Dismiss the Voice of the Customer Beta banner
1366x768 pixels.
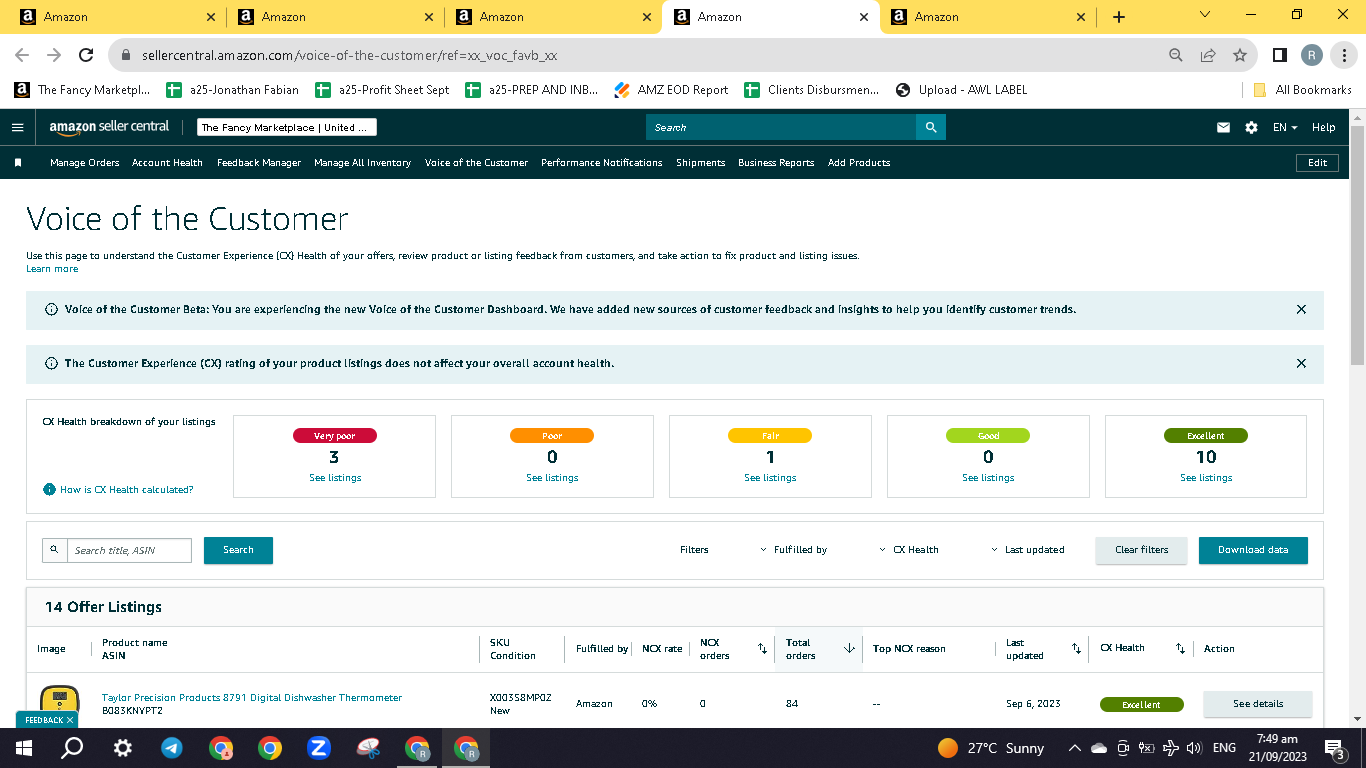[1301, 310]
